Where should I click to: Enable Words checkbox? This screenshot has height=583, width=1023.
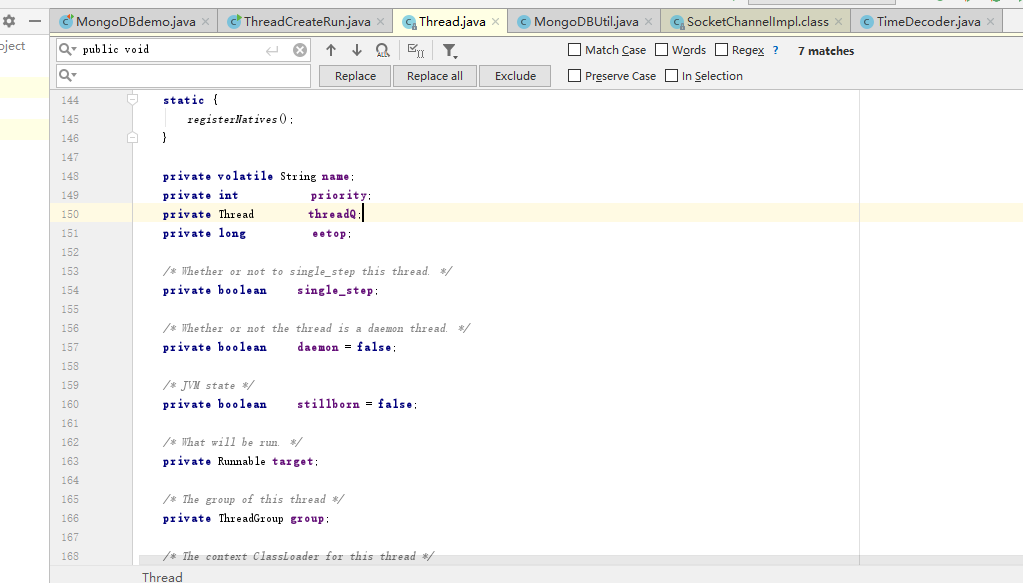(662, 50)
